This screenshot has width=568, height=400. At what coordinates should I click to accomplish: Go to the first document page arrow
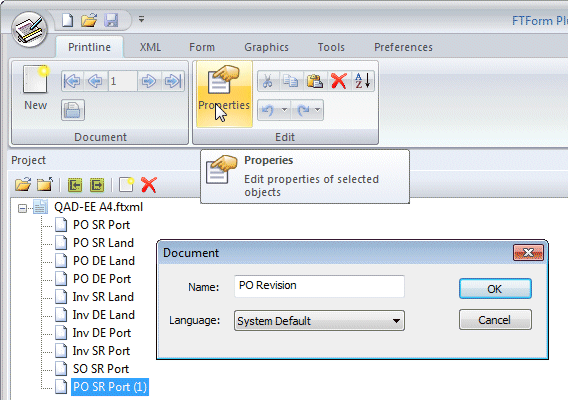click(72, 81)
